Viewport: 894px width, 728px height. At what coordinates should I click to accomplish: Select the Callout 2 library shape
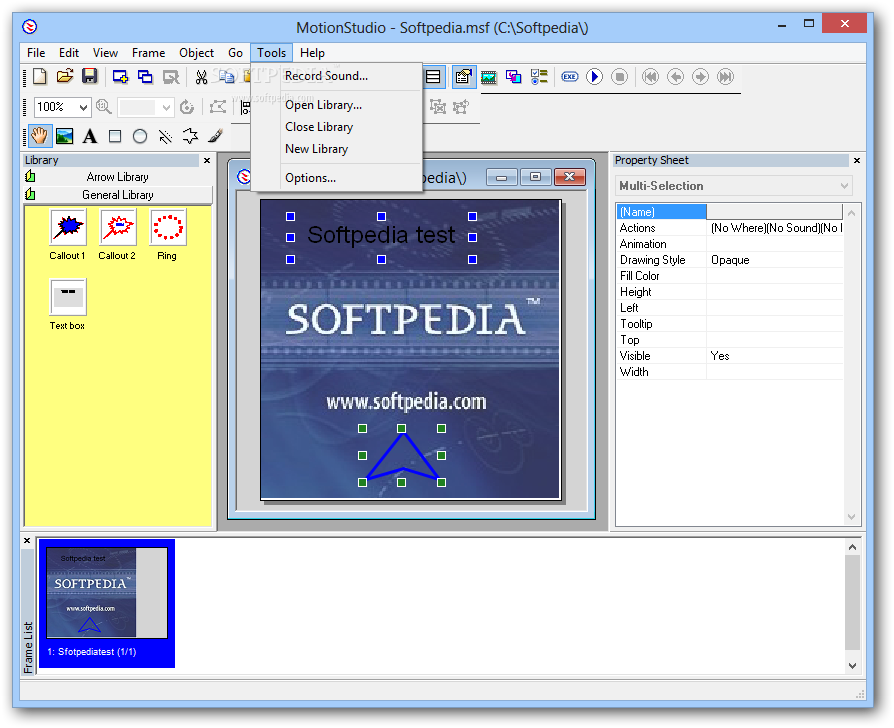pyautogui.click(x=117, y=235)
